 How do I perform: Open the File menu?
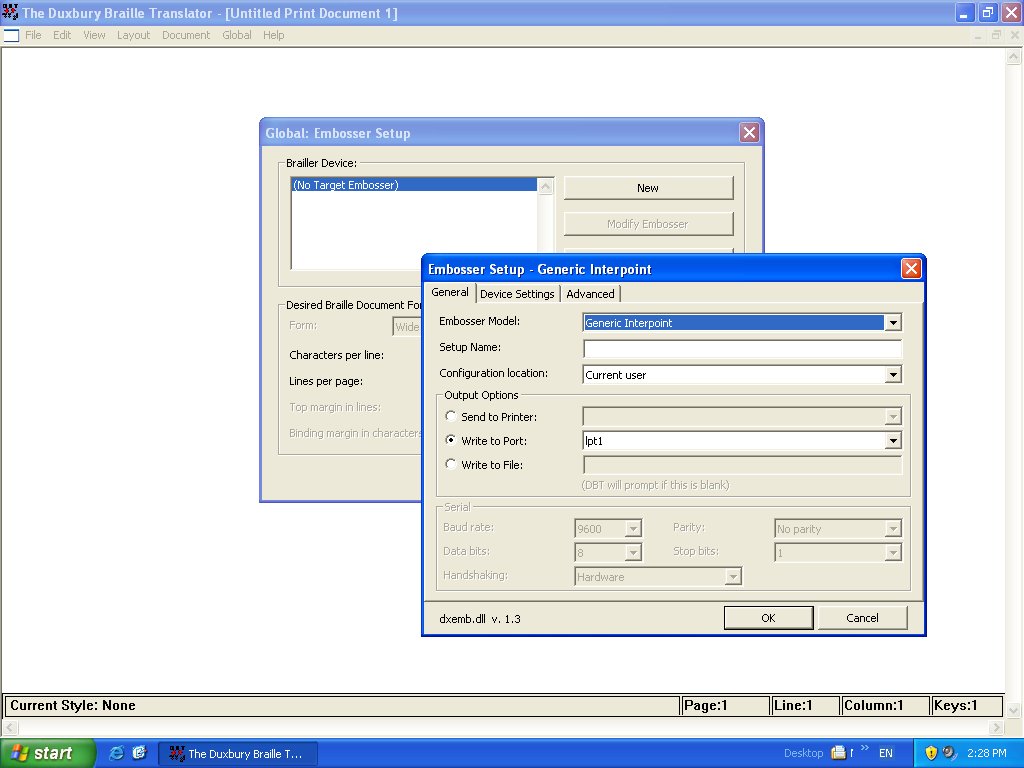tap(33, 35)
